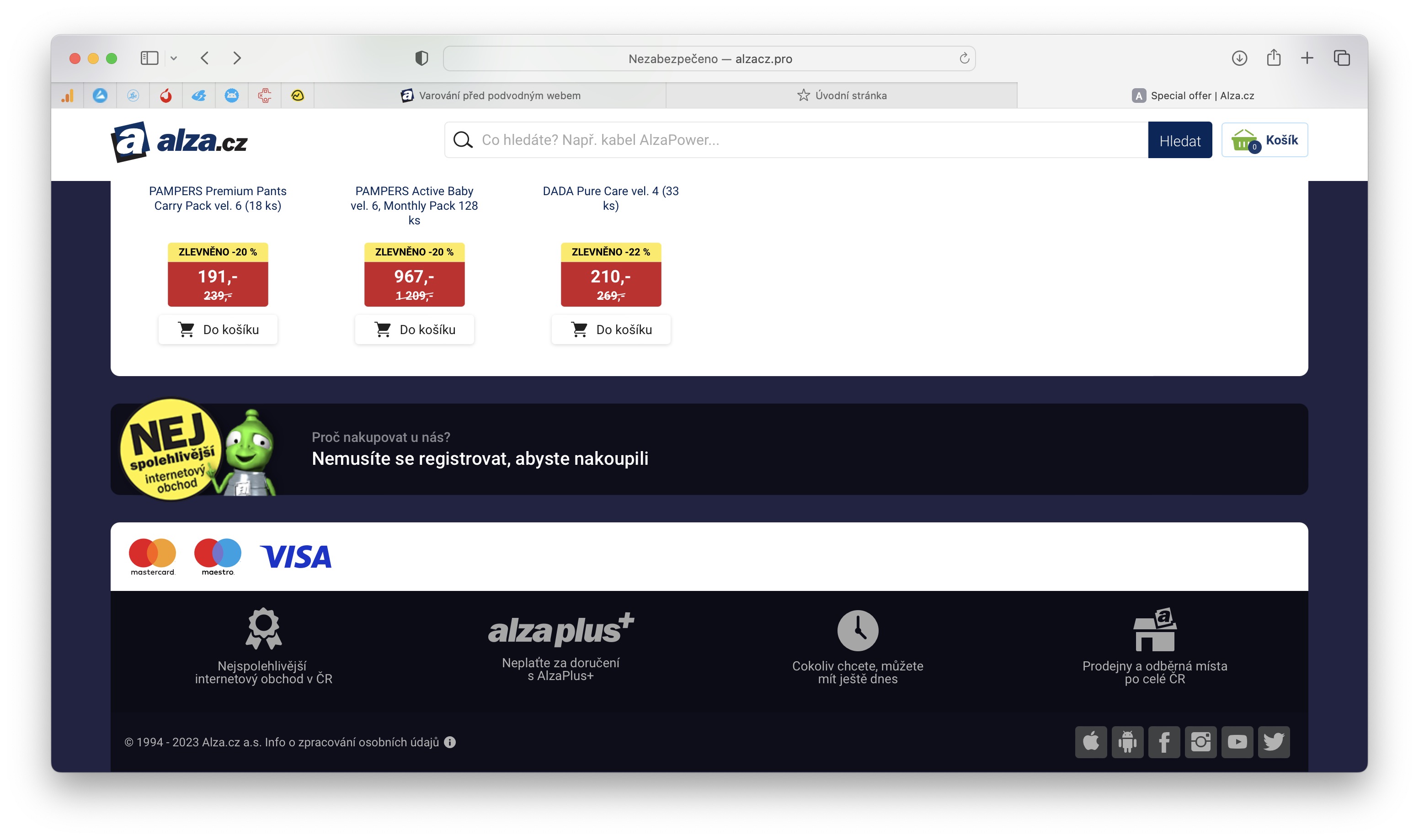Open the Facebook social icon
1419x840 pixels.
[1164, 741]
